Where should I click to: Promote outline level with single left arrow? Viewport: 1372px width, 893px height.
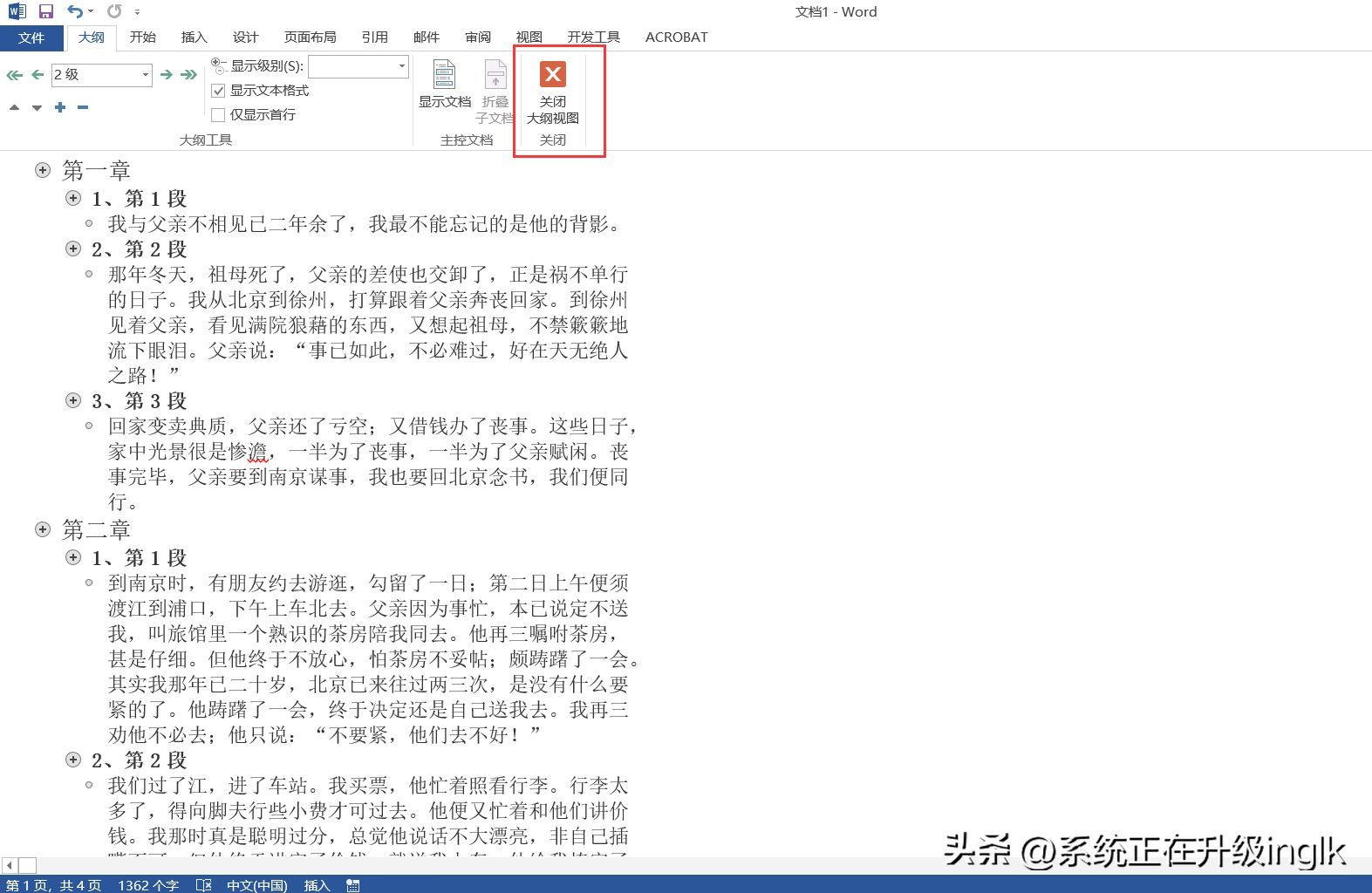tap(38, 75)
